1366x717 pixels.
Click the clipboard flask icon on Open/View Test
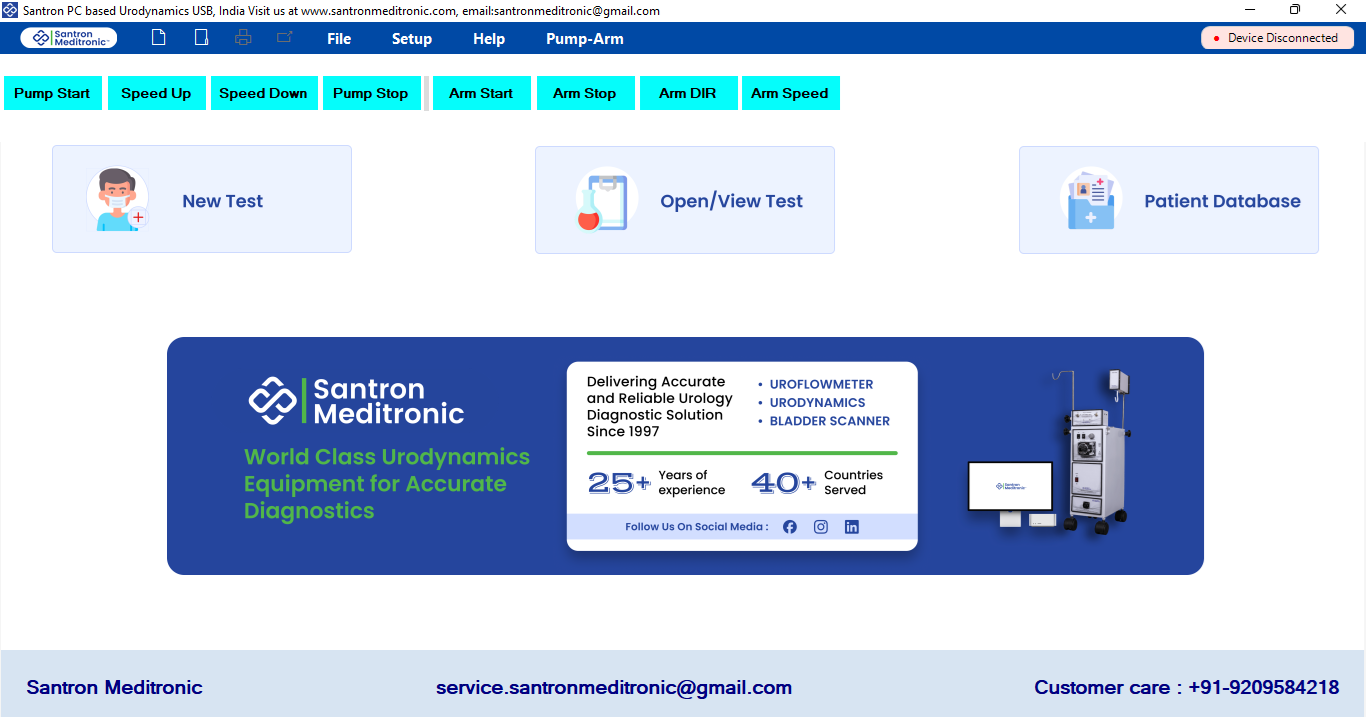coord(606,199)
